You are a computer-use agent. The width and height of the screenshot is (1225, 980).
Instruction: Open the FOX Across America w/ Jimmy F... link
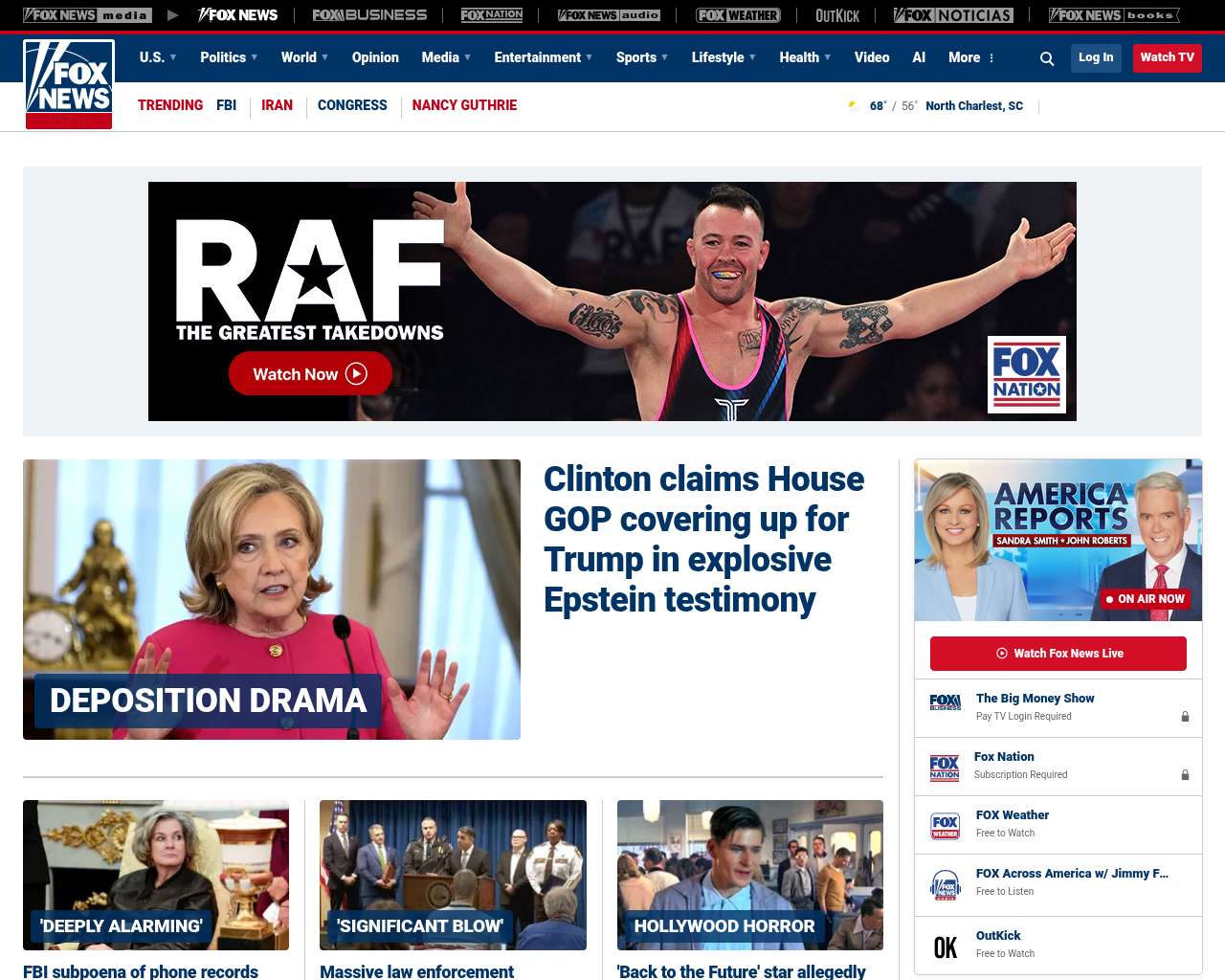(1072, 874)
